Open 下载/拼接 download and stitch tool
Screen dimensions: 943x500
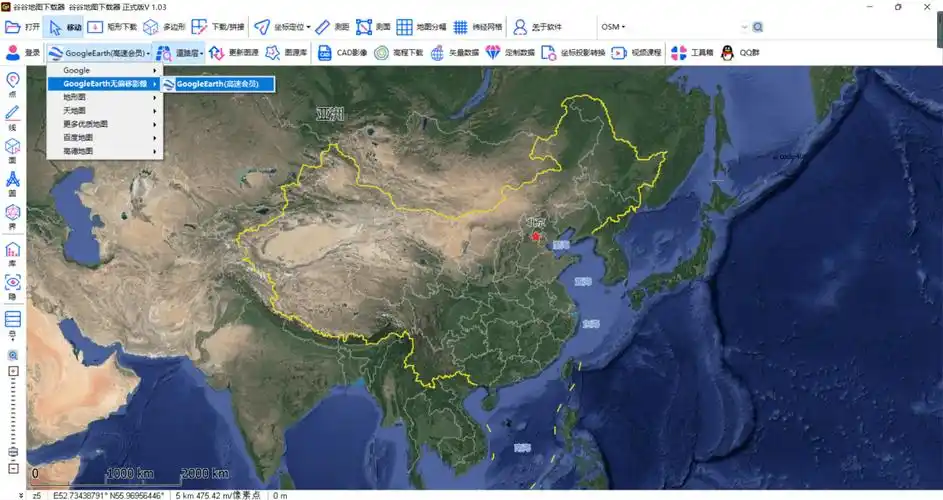click(218, 27)
